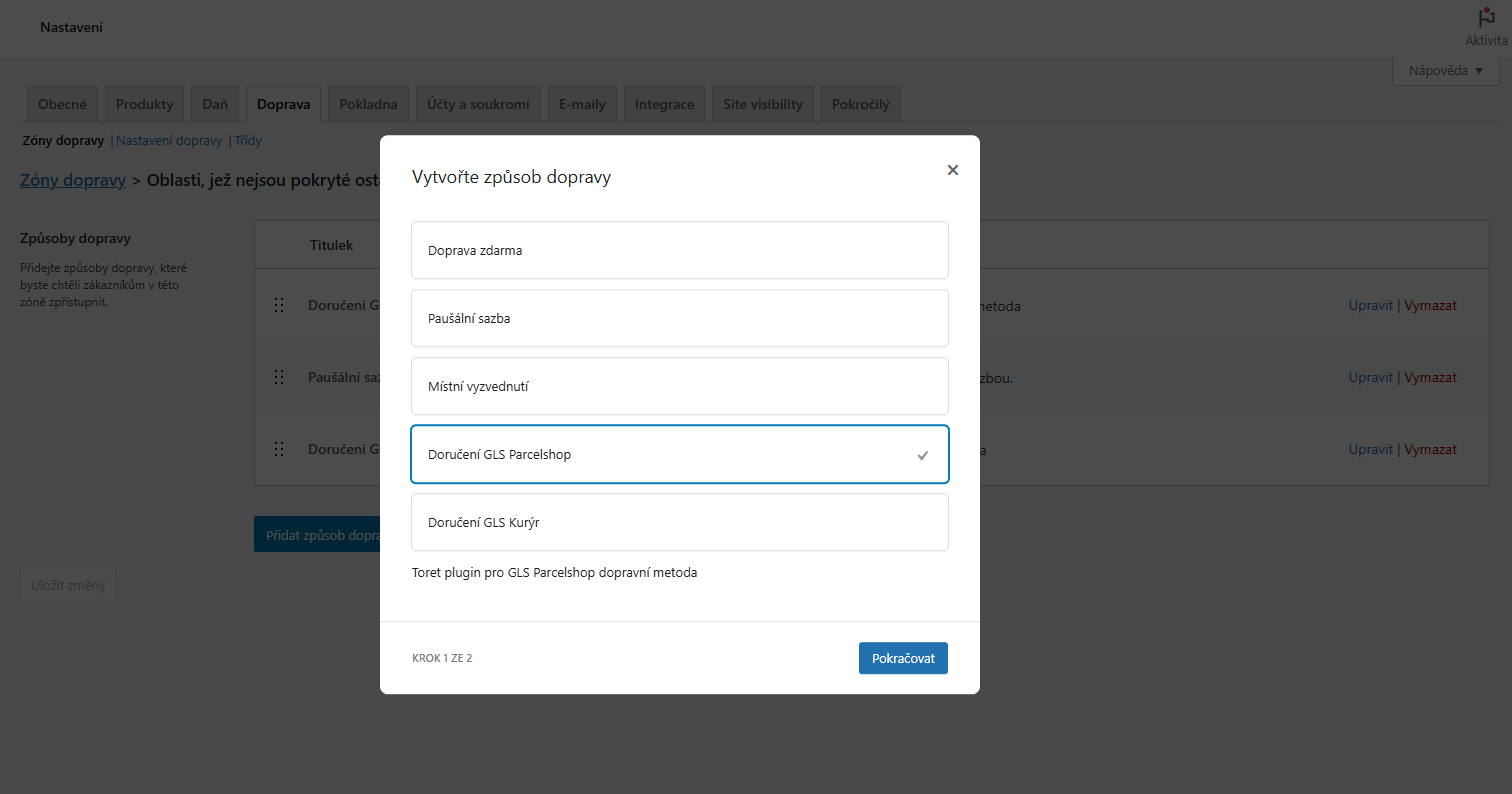Viewport: 1512px width, 794px height.
Task: Click the Způsoby dopravy section heading
Action: (75, 239)
